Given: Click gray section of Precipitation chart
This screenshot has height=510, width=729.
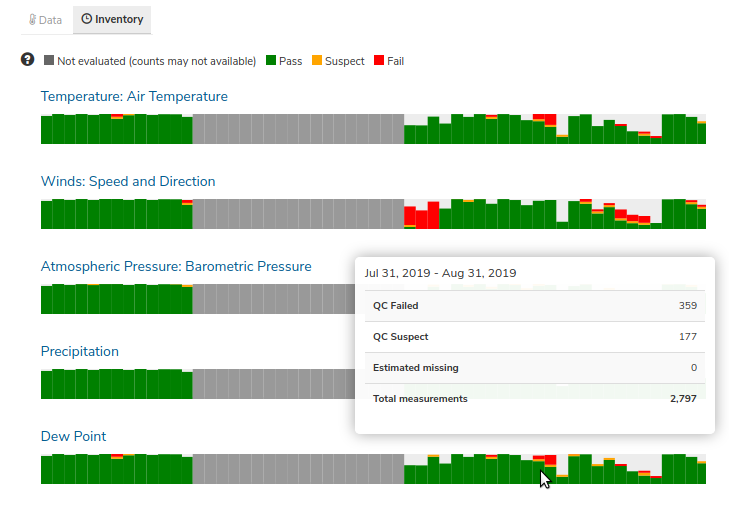Looking at the screenshot, I should [274, 384].
